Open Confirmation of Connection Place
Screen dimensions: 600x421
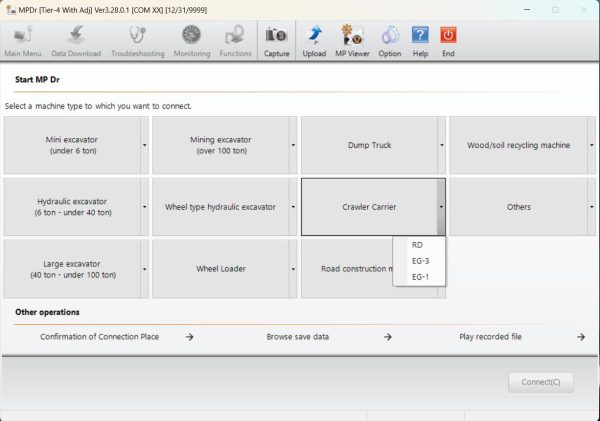point(99,337)
